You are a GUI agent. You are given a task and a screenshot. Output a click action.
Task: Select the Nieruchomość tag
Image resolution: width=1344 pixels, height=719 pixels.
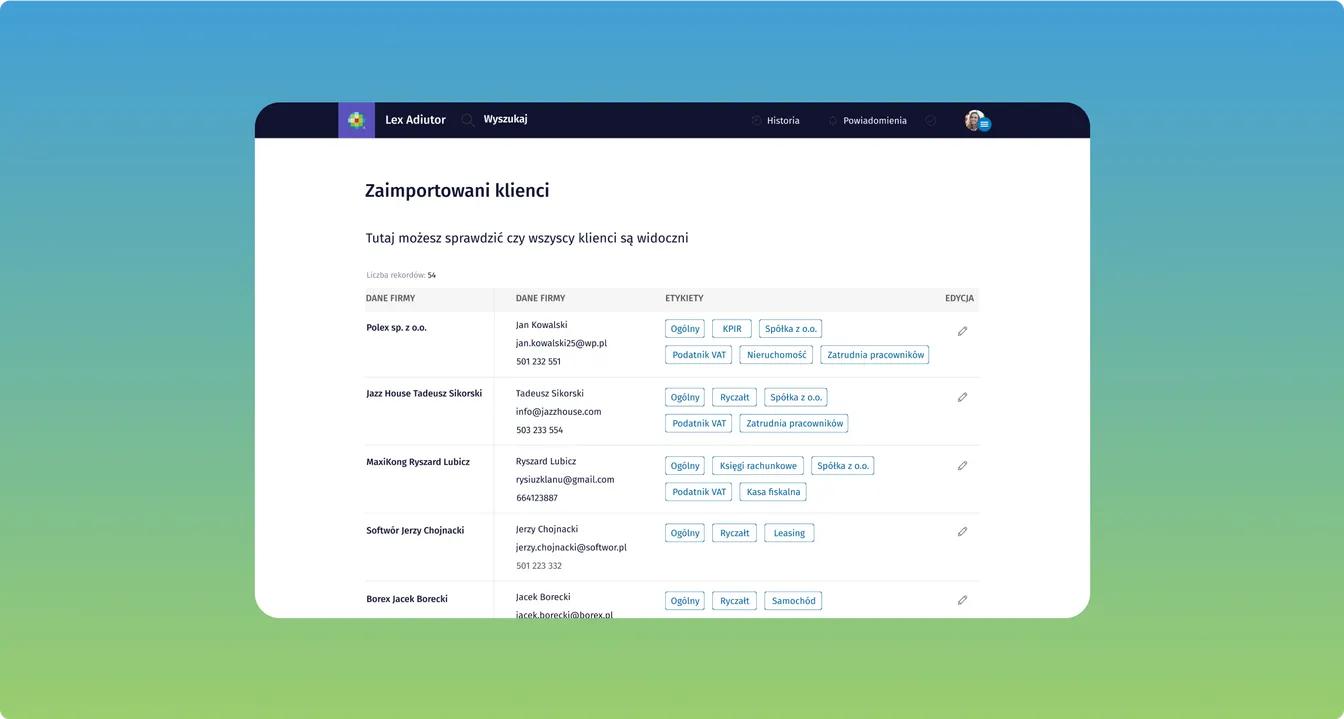point(777,355)
